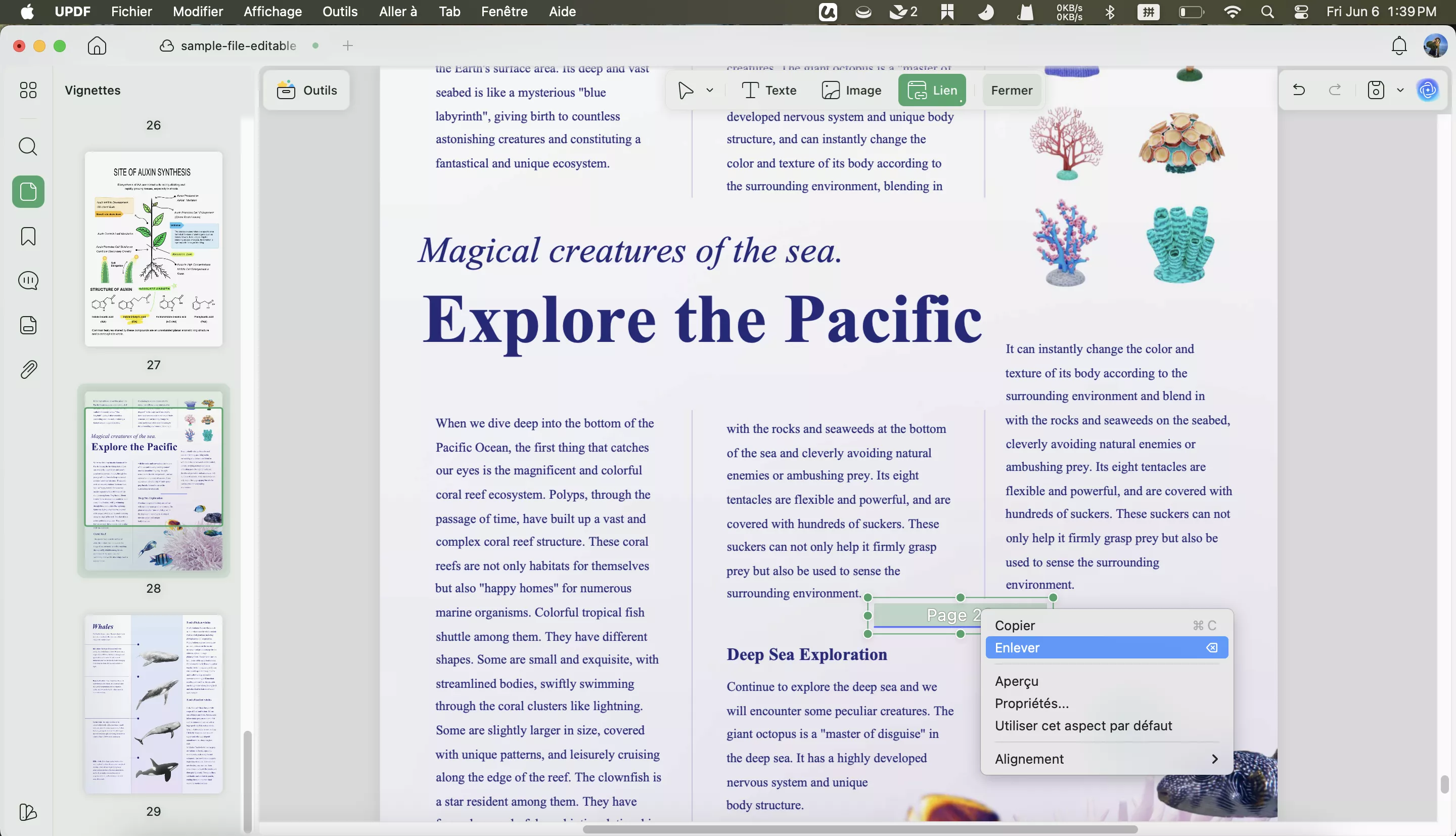Open the Fichier menu
The image size is (1456, 836).
click(x=131, y=12)
